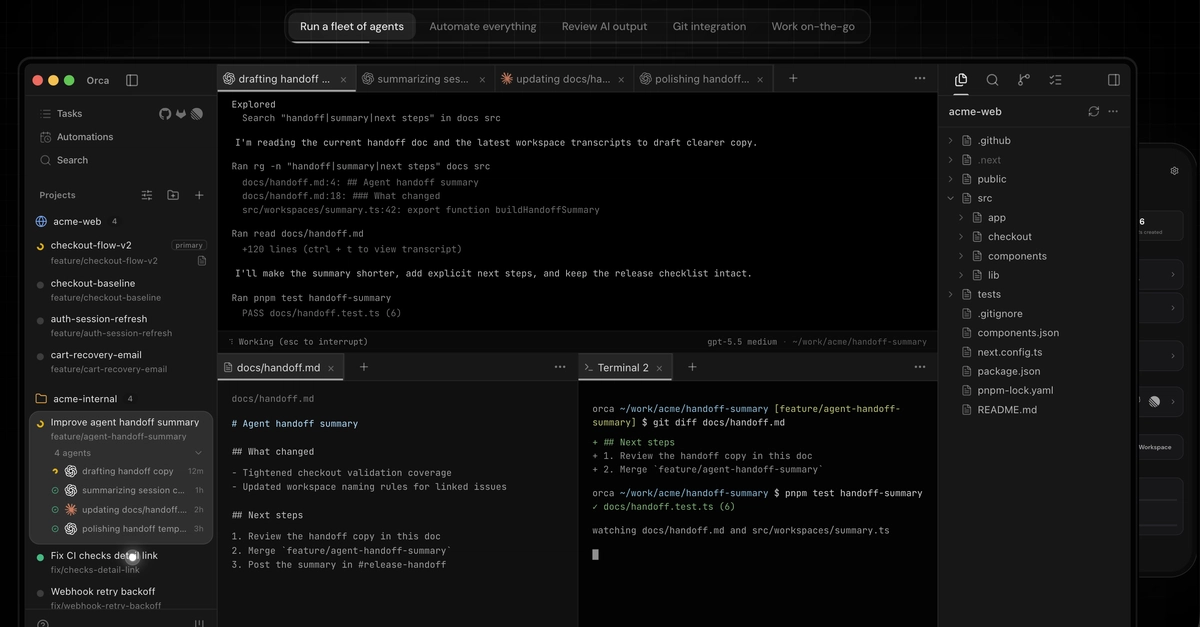
Task: Open terminal pane more options ellipsis
Action: 920,367
